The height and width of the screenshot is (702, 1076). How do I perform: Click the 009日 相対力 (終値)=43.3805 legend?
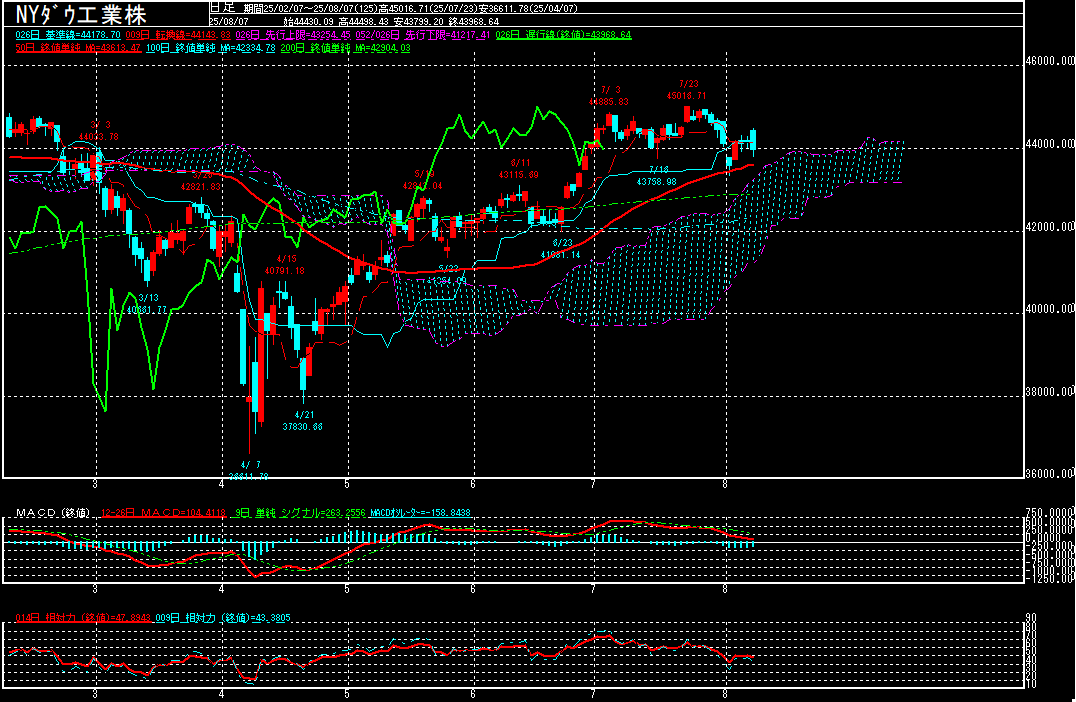(223, 618)
